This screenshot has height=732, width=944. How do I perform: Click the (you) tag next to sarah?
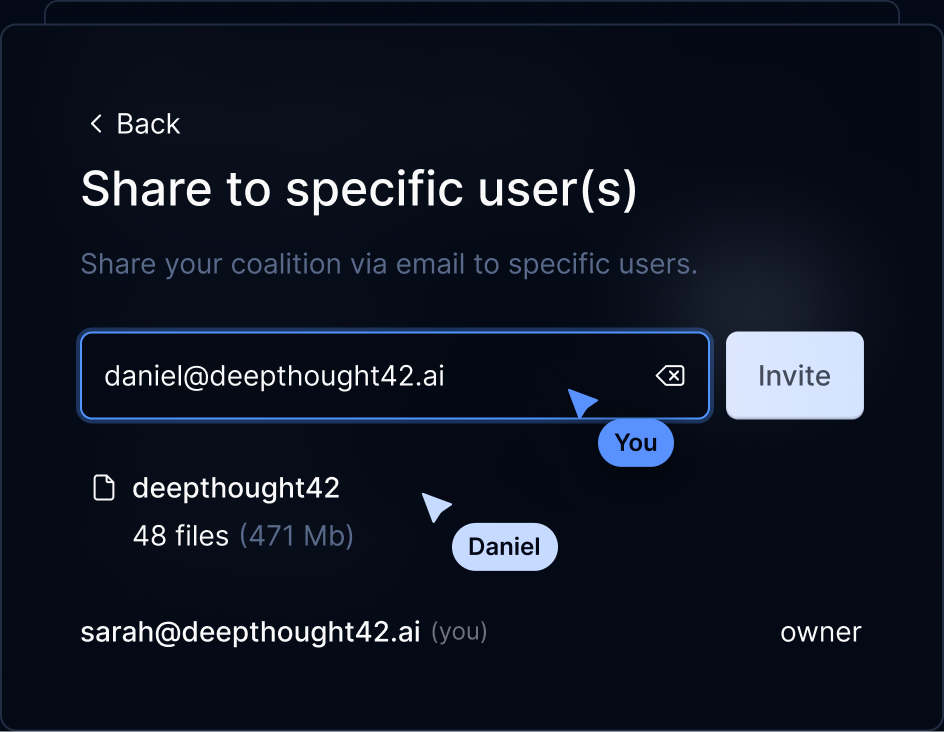point(459,632)
